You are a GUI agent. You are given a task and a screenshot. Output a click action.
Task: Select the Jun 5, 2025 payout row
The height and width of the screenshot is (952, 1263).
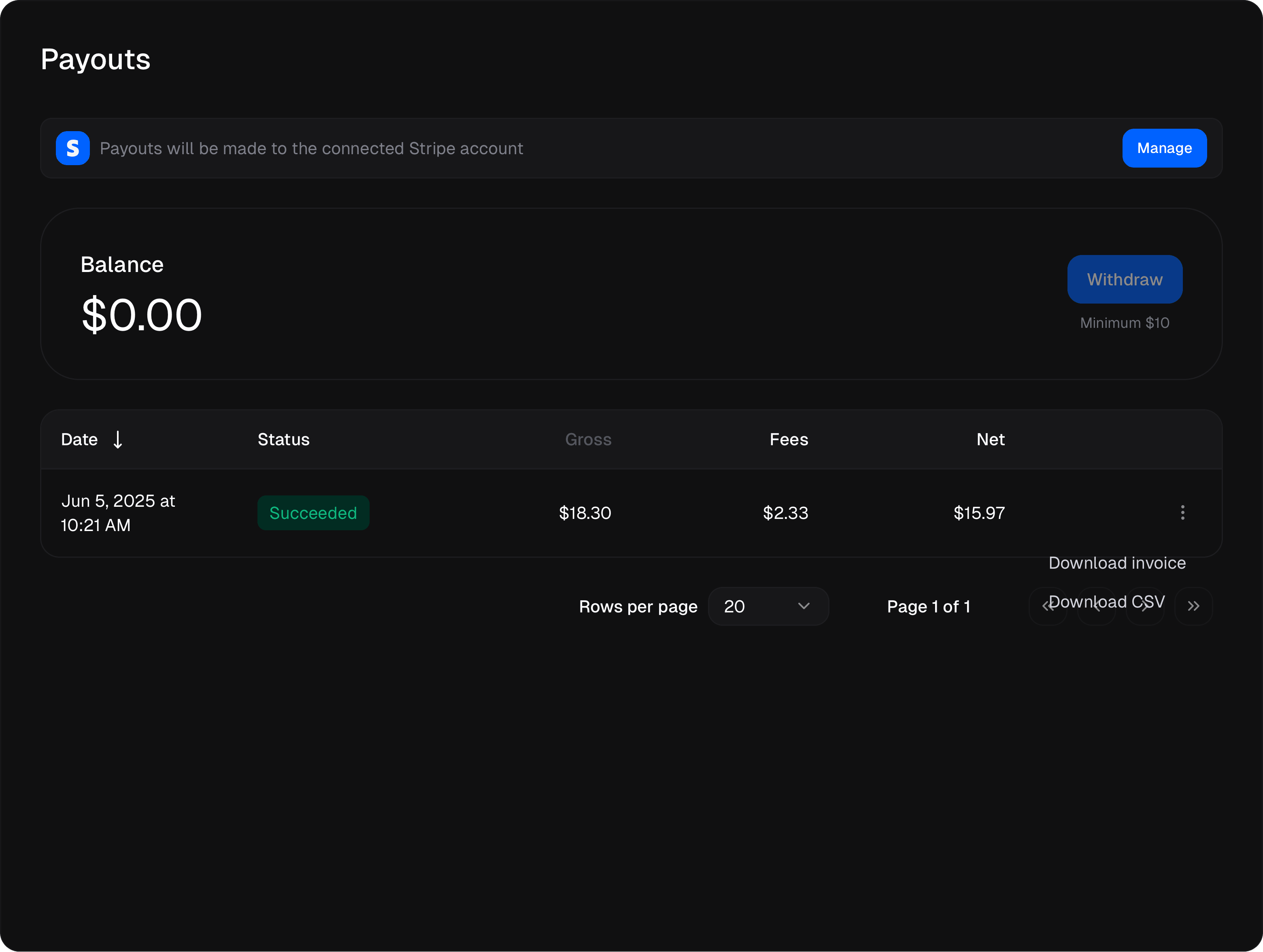(118, 513)
